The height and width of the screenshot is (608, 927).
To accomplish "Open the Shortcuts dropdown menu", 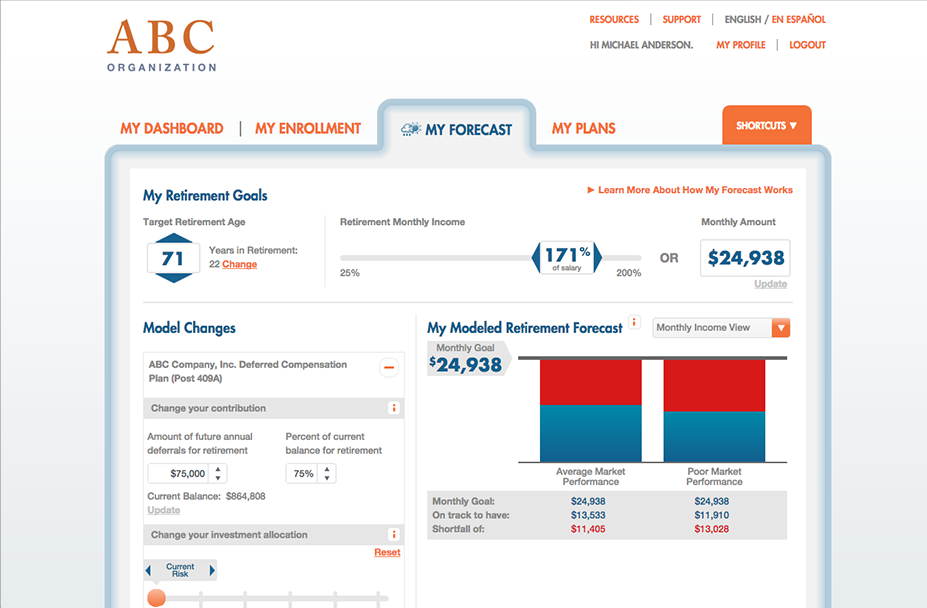I will (767, 125).
